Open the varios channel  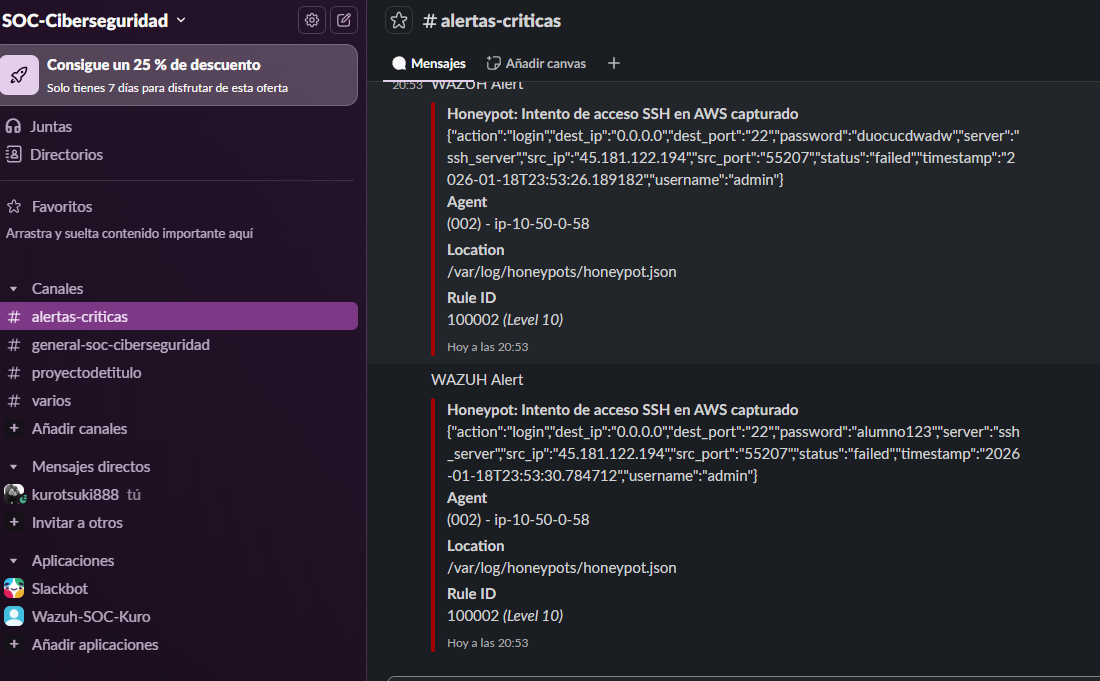click(x=179, y=400)
